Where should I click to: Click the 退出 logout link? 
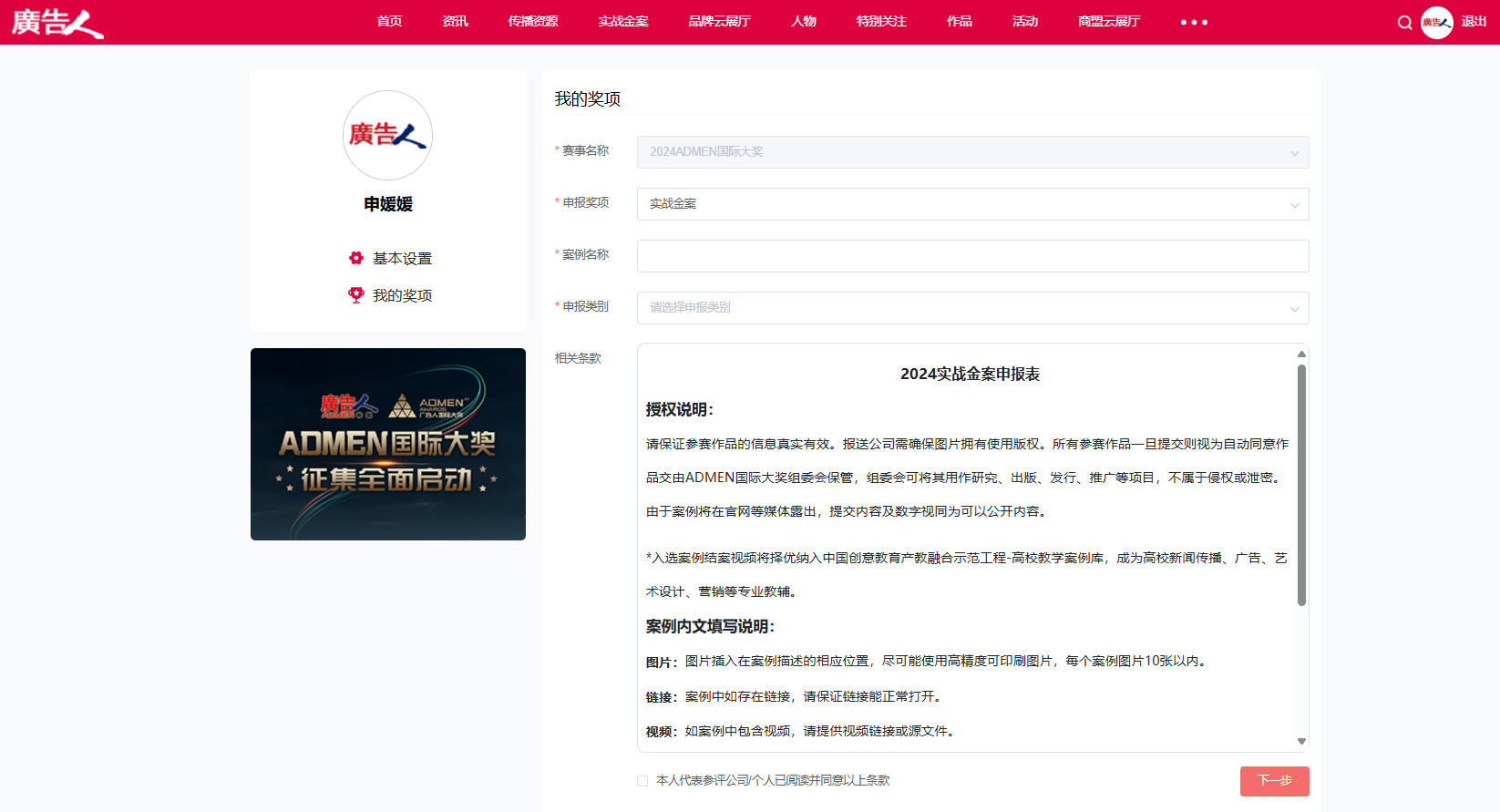(x=1474, y=22)
